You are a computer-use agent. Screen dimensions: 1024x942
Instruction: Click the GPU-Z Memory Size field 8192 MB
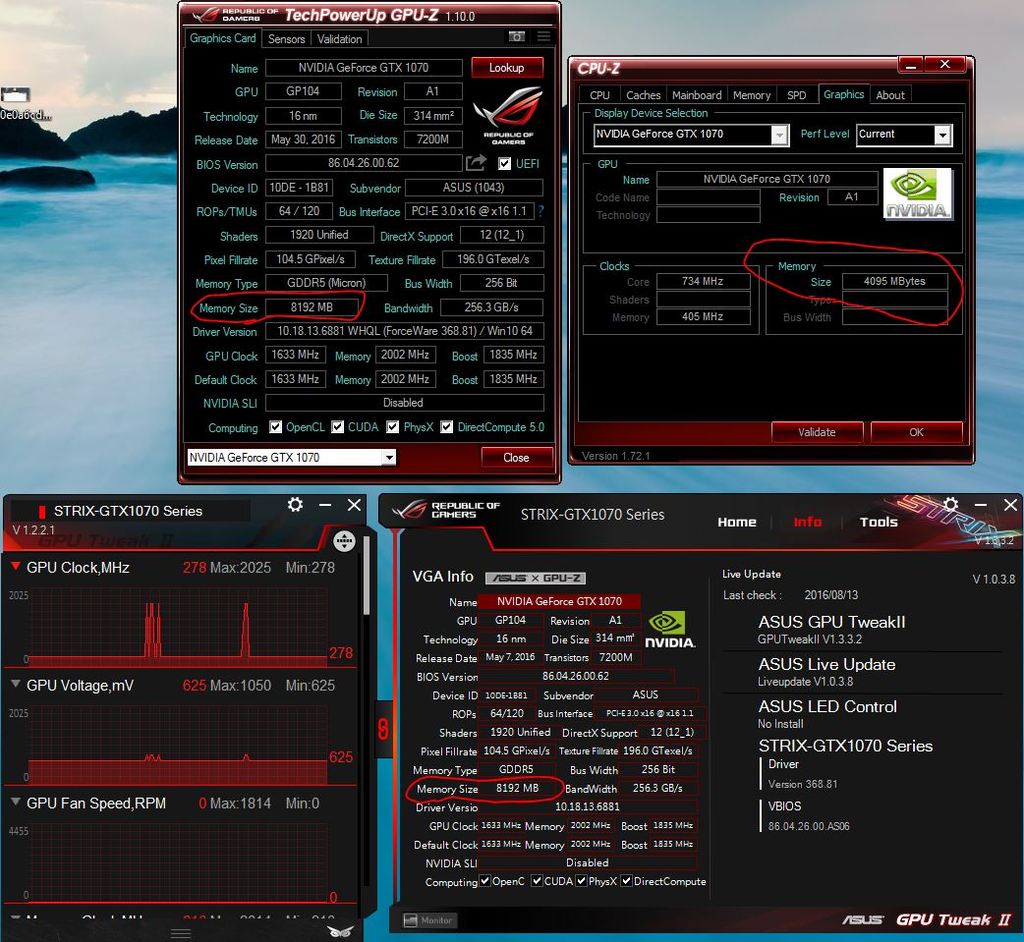(x=312, y=307)
